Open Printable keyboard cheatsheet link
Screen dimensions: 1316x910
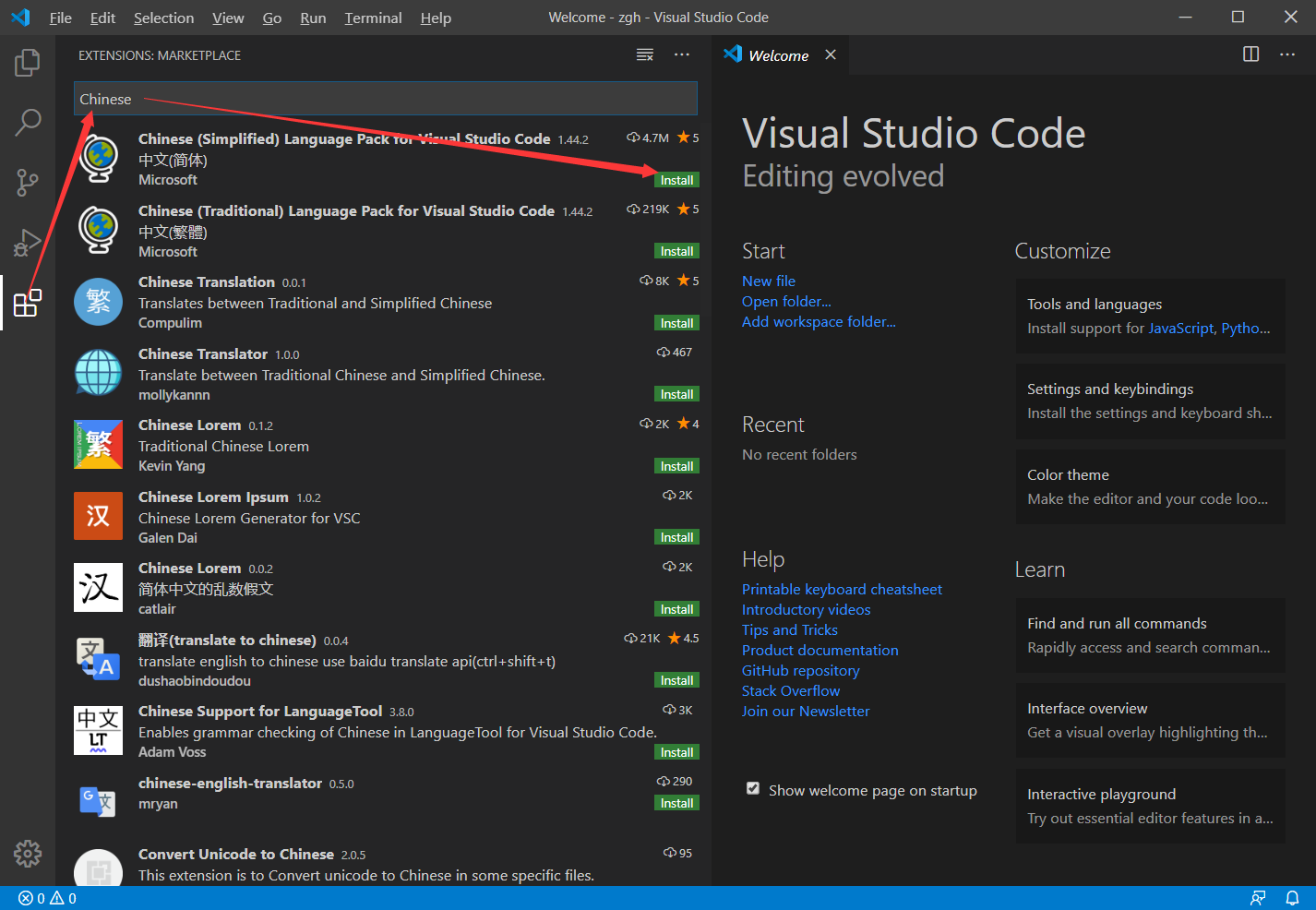click(x=842, y=589)
